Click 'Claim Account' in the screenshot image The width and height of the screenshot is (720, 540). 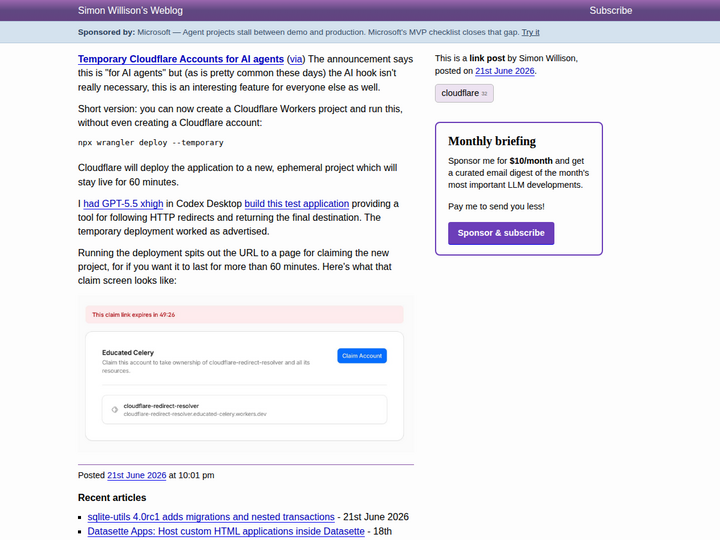[362, 356]
